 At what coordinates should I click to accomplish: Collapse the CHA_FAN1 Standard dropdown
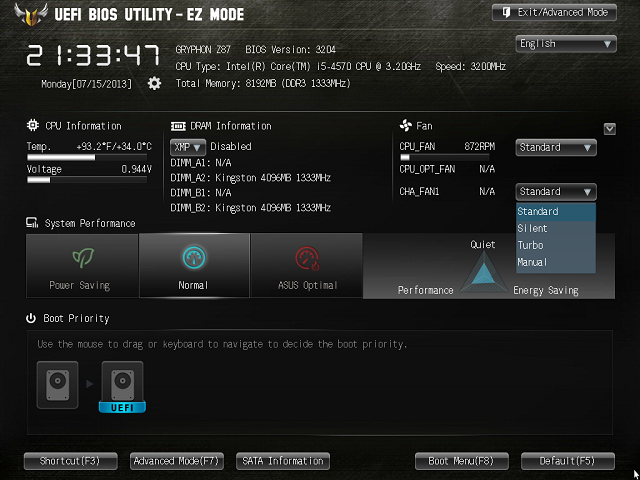tap(556, 192)
